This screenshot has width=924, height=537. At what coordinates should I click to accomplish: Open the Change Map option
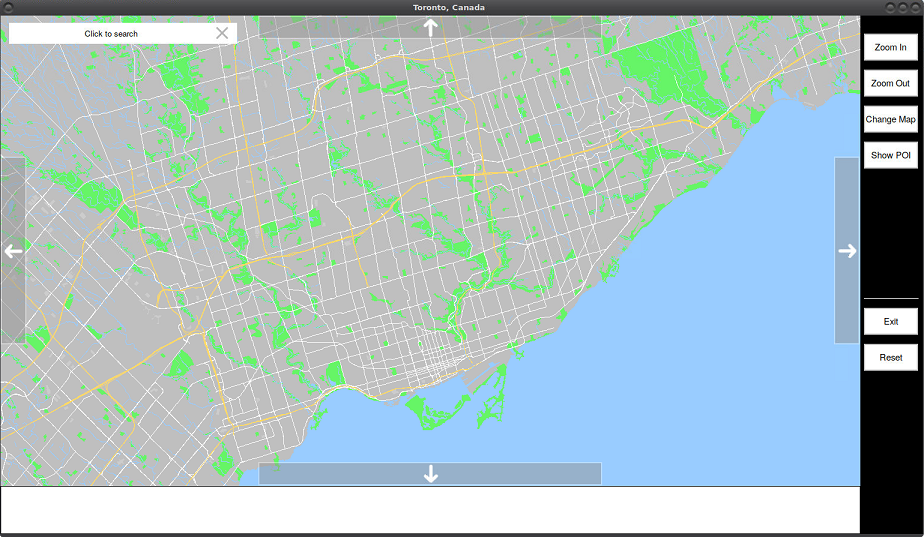(890, 119)
